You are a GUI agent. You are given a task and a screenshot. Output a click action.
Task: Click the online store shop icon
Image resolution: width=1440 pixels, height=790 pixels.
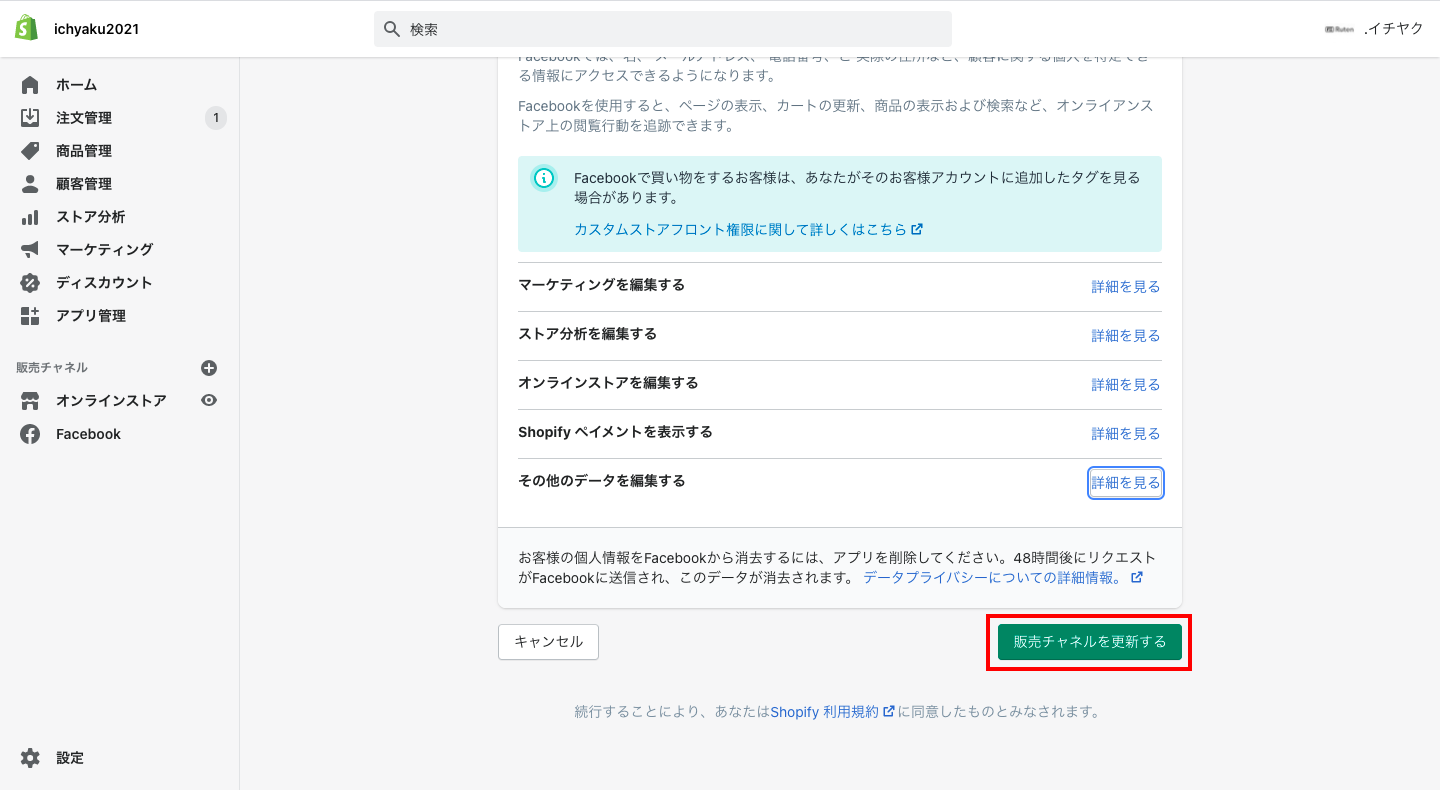click(30, 401)
